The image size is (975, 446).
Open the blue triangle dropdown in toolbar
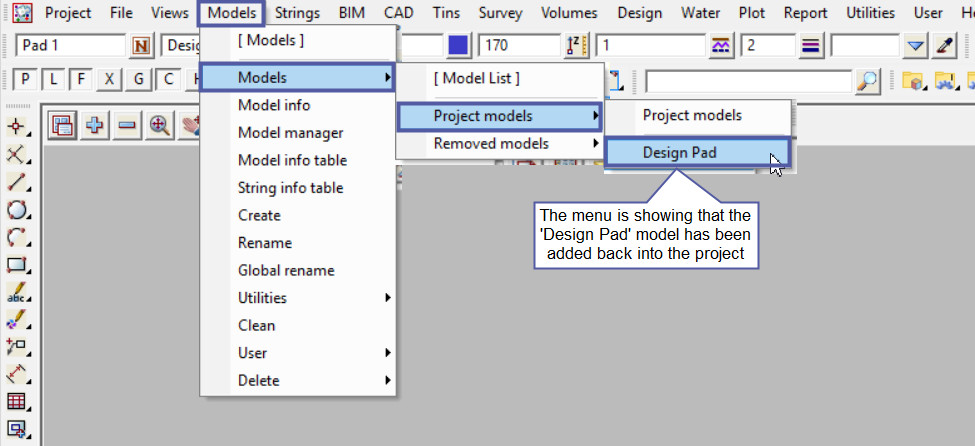[x=916, y=46]
